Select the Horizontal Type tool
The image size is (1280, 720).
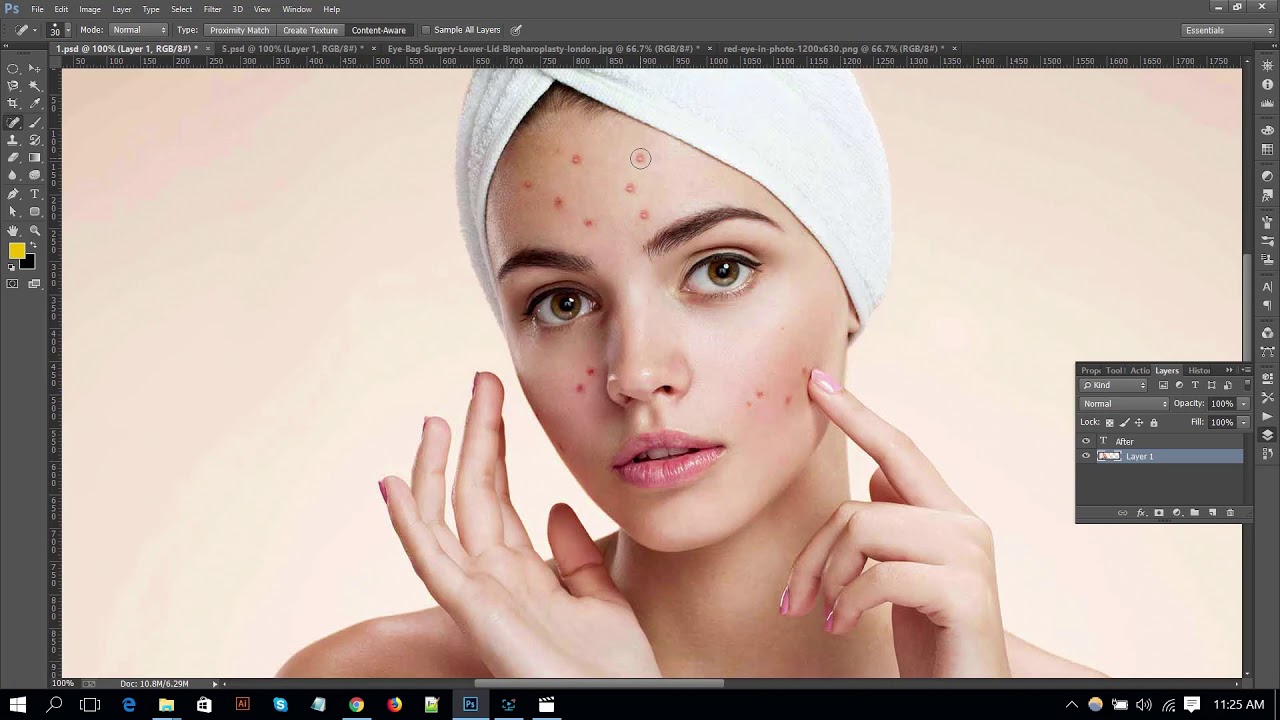[x=35, y=194]
